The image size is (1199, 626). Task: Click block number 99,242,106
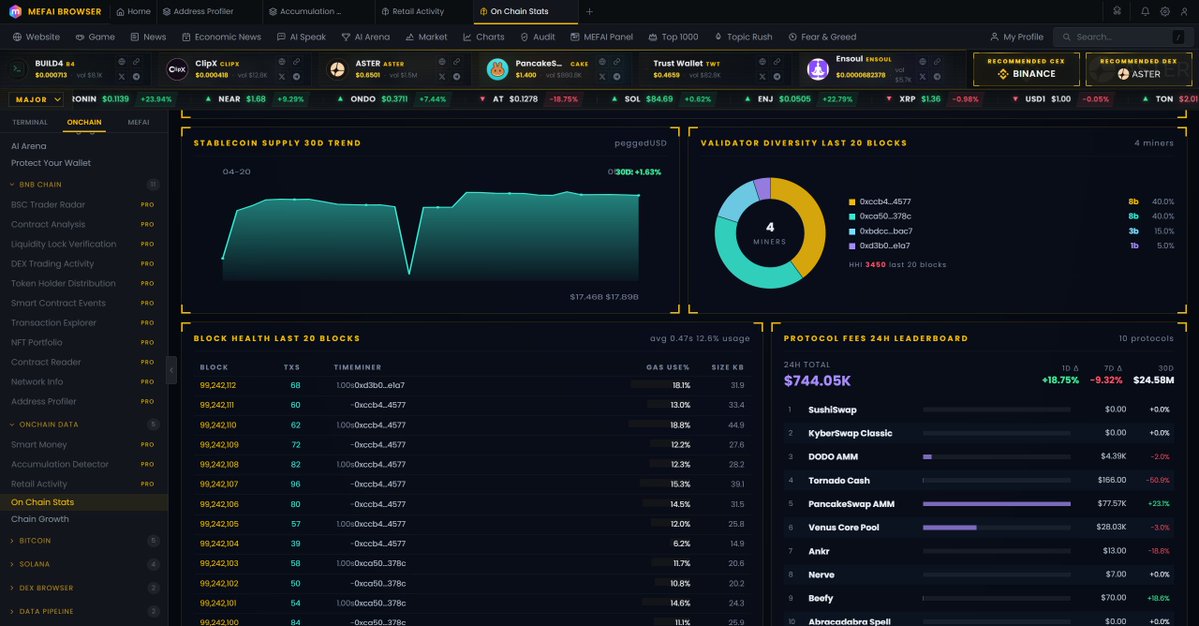(219, 504)
